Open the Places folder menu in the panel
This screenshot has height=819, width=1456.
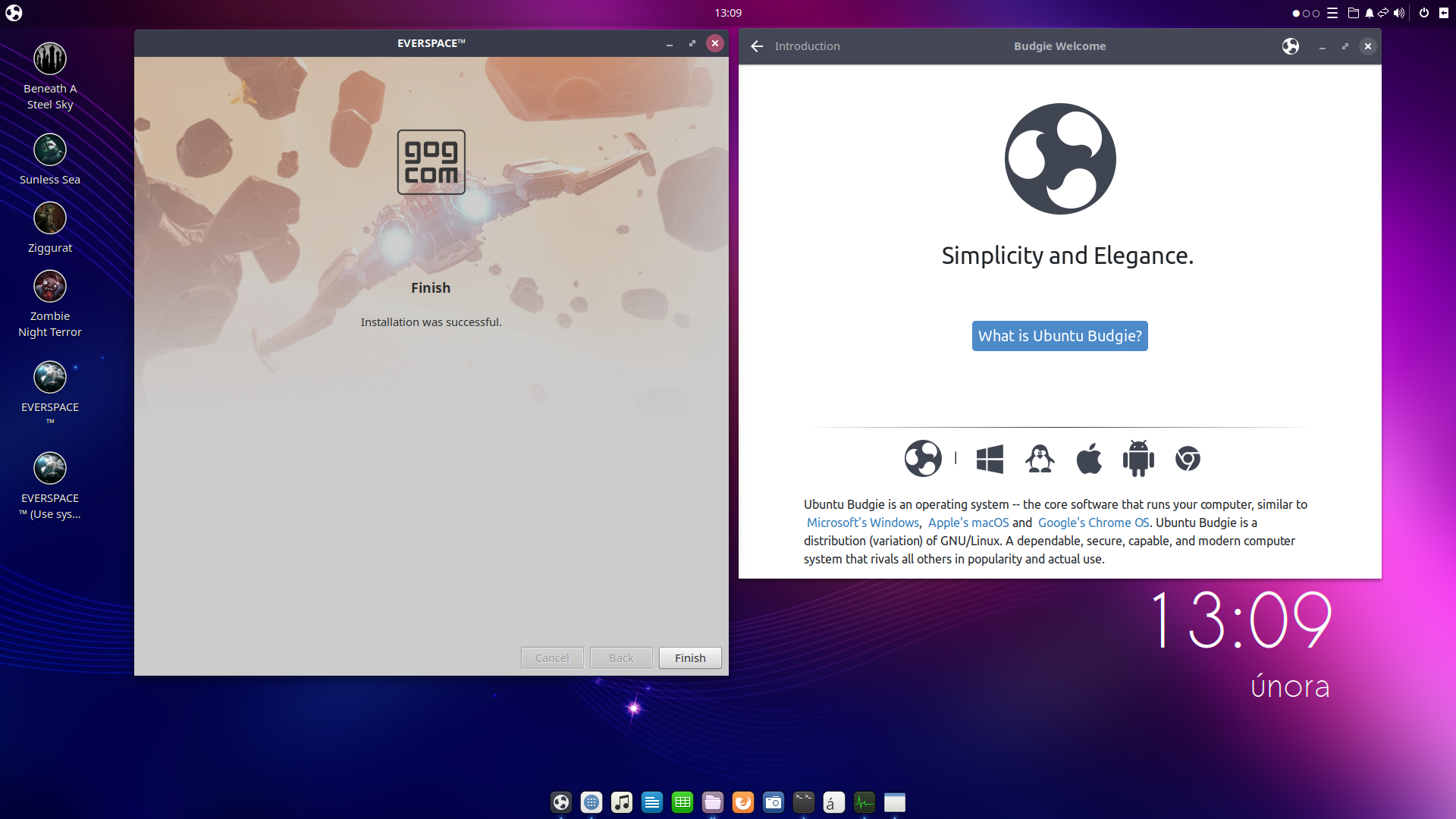click(1353, 13)
